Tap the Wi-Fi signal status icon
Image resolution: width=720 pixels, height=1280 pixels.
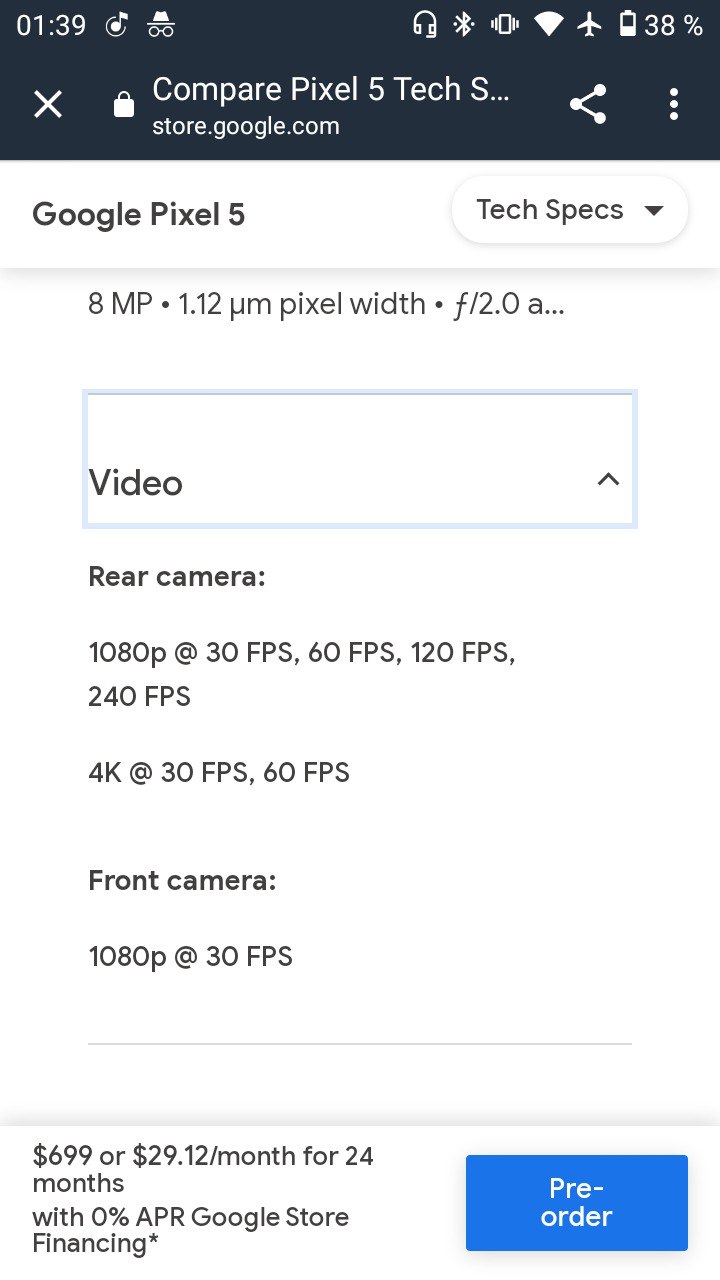tap(548, 25)
